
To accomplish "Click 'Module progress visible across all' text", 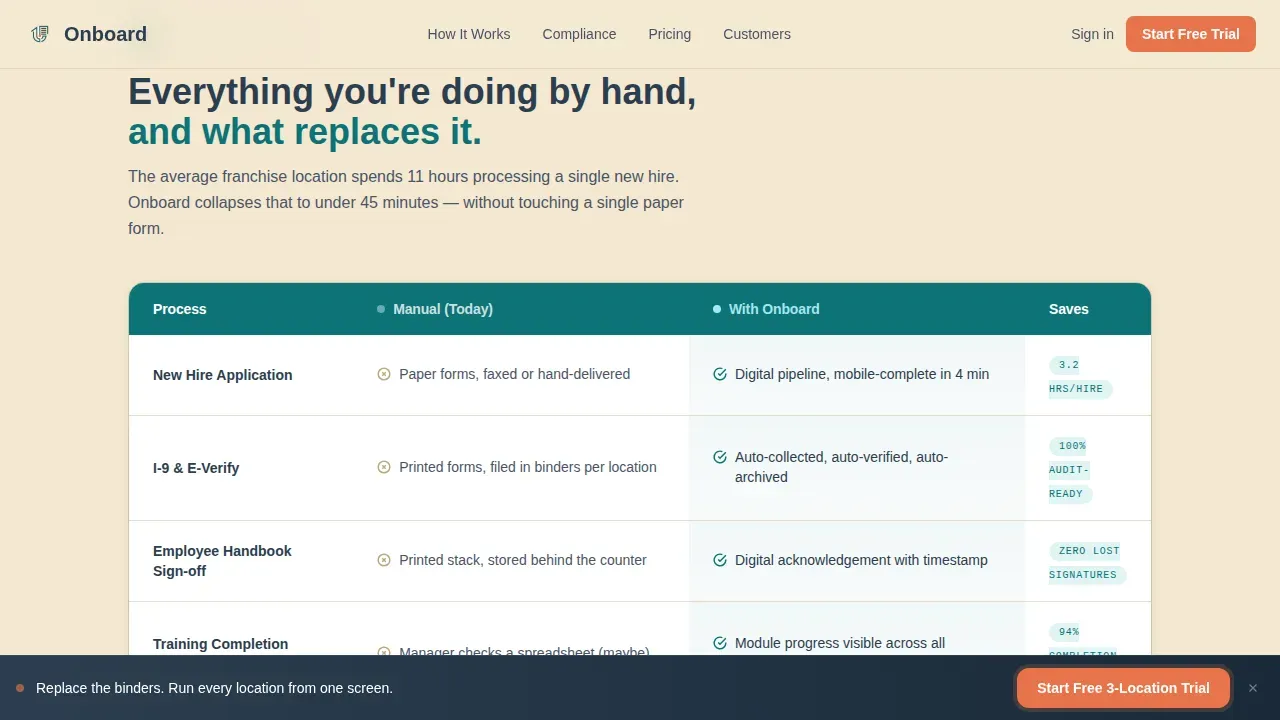I will 840,643.
